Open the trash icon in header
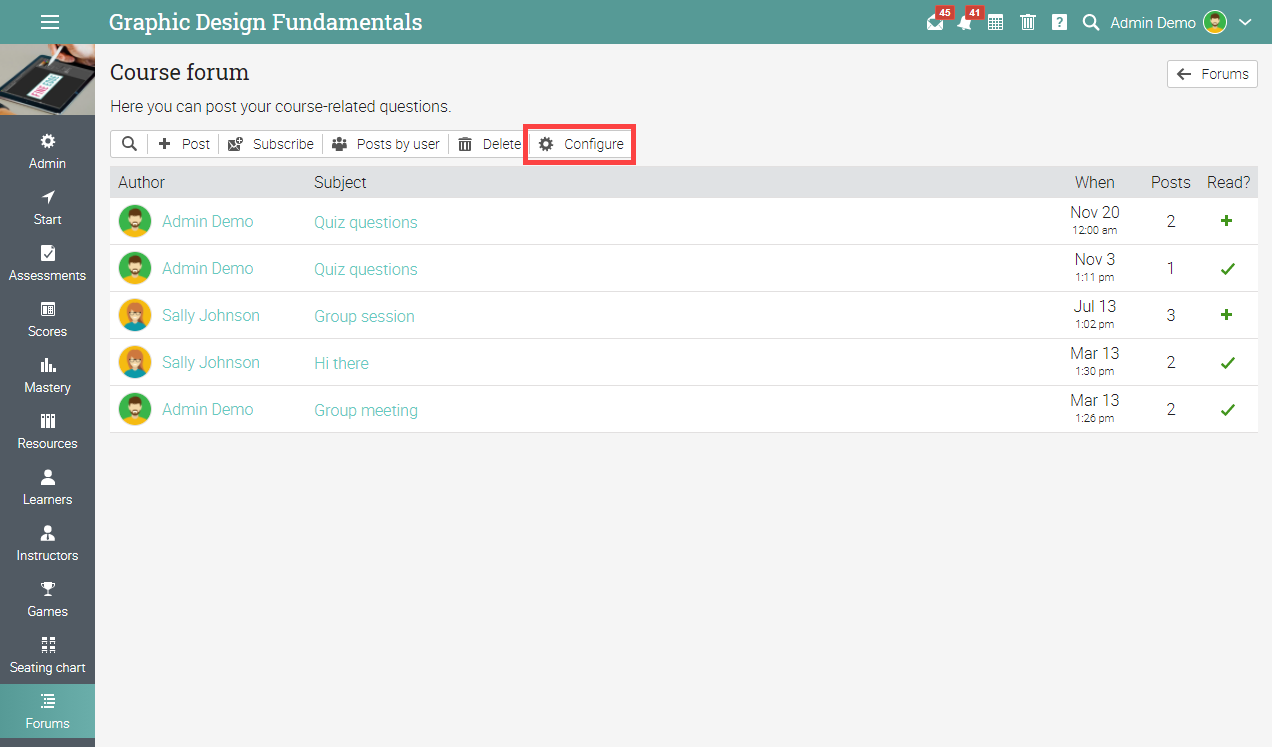This screenshot has height=747, width=1272. point(1028,22)
